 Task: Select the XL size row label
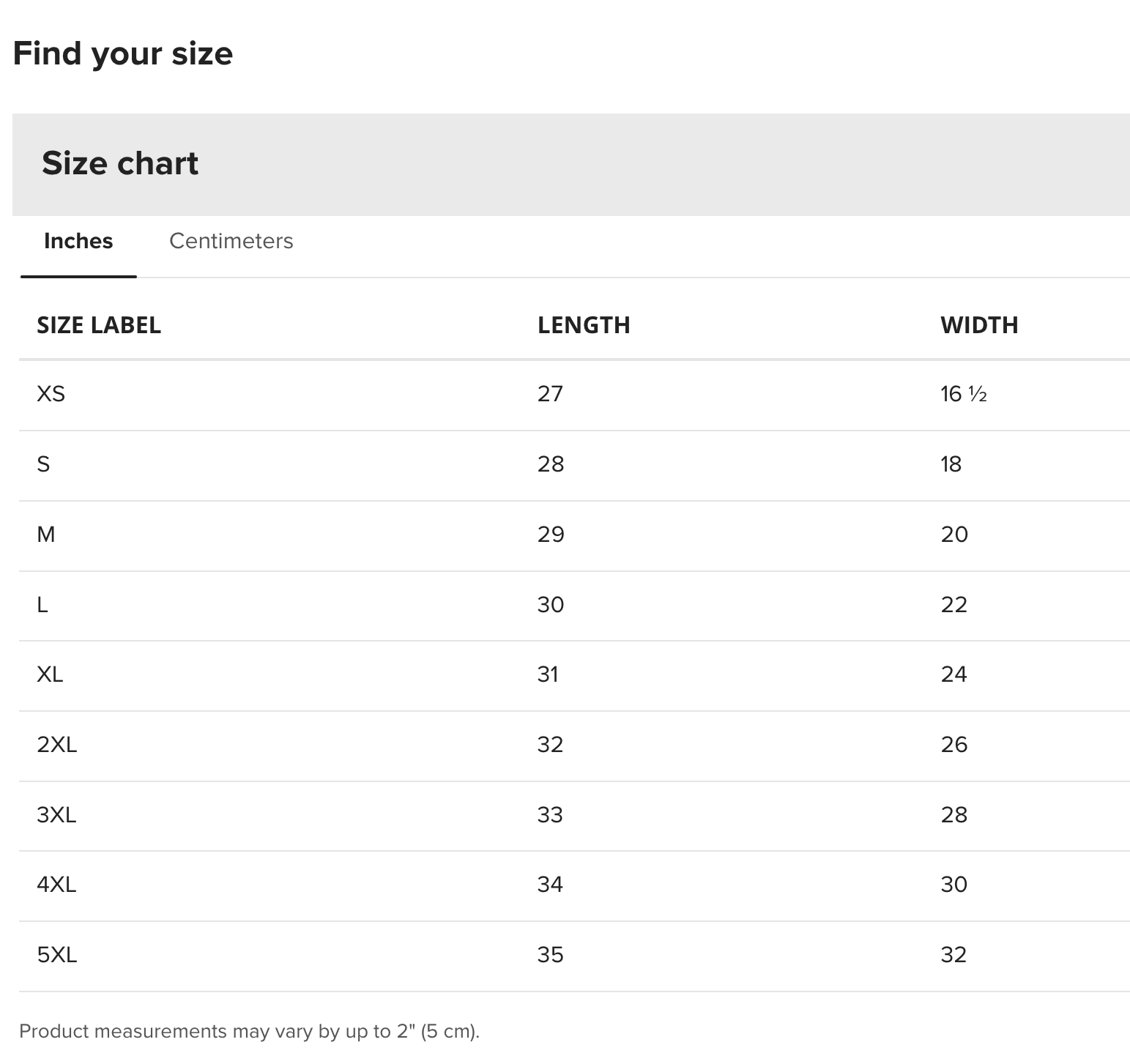50,674
